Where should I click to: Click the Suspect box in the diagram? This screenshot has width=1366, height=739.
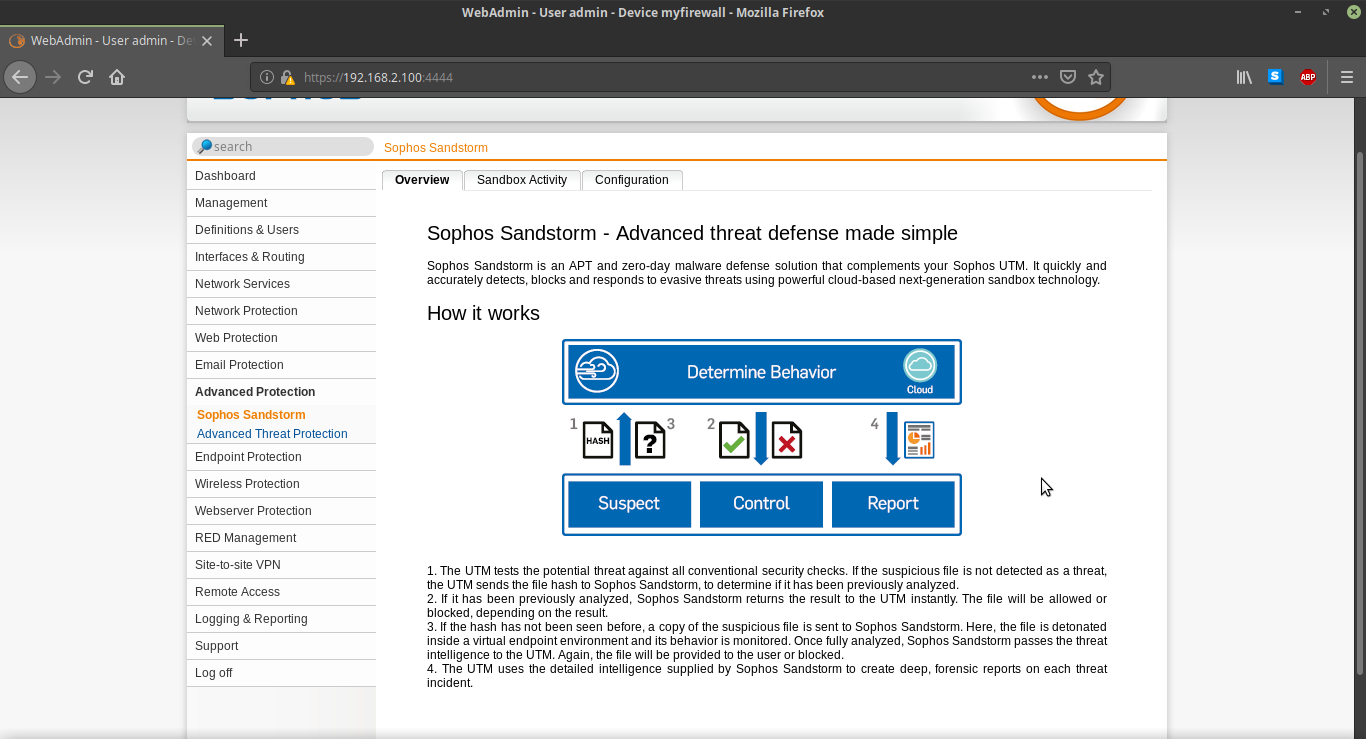(x=629, y=503)
